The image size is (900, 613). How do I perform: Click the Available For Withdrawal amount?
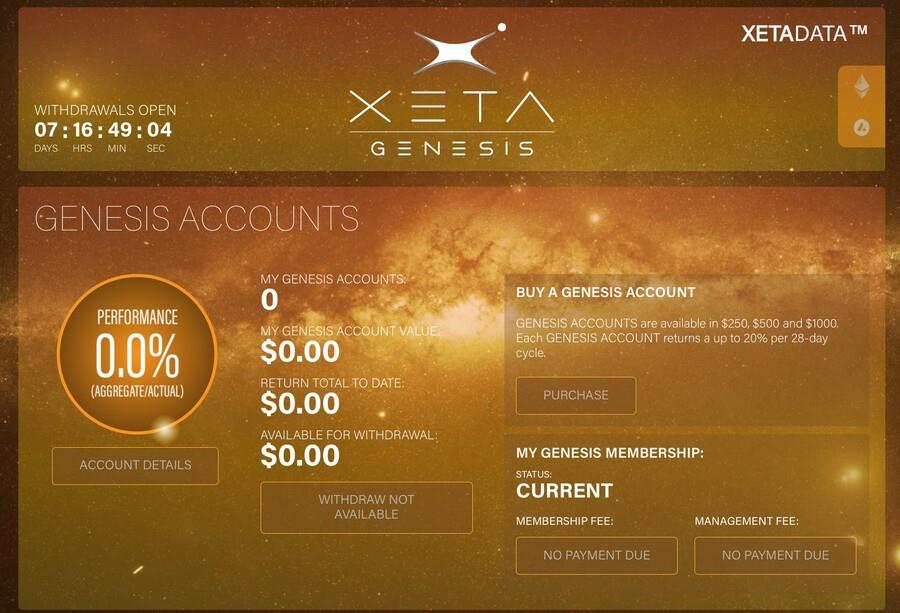(x=300, y=456)
